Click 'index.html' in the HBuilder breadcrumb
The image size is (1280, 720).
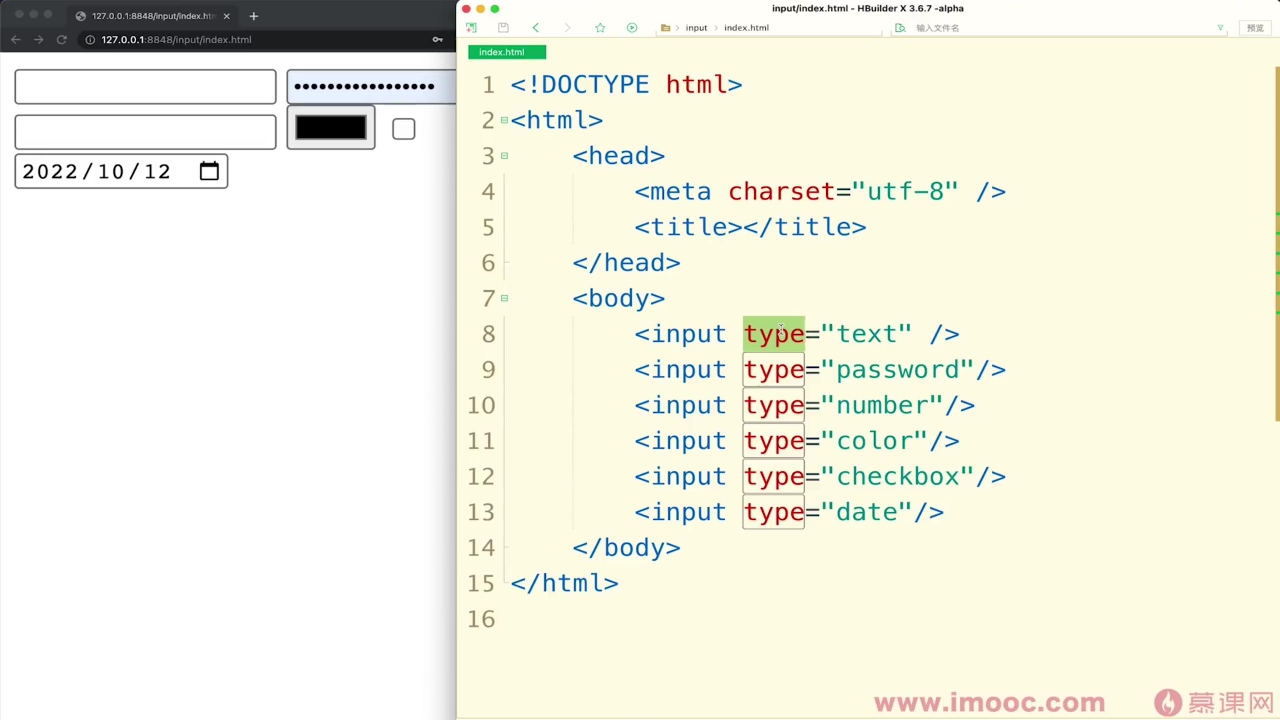pos(746,28)
